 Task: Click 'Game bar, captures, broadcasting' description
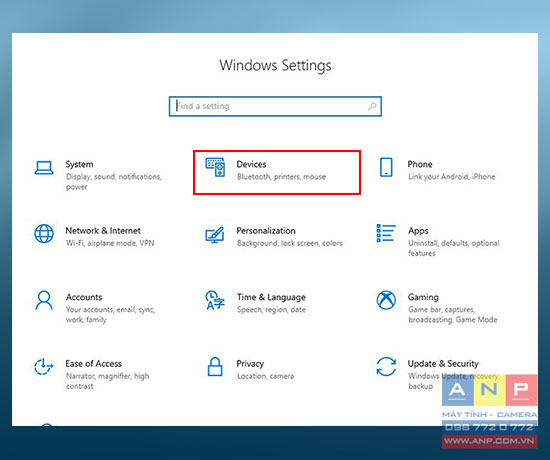(453, 314)
